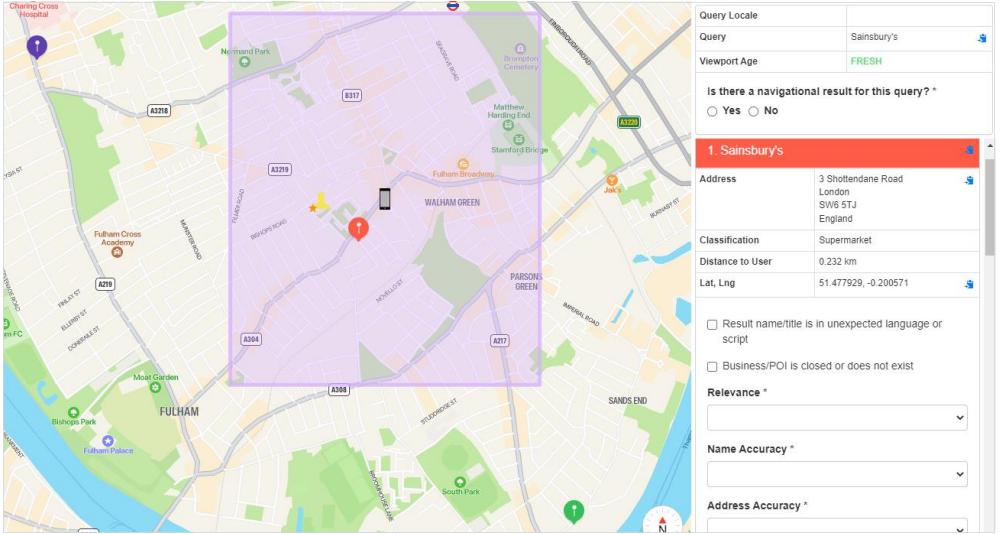Copy the address 3 Shottendane Road

(x=969, y=180)
